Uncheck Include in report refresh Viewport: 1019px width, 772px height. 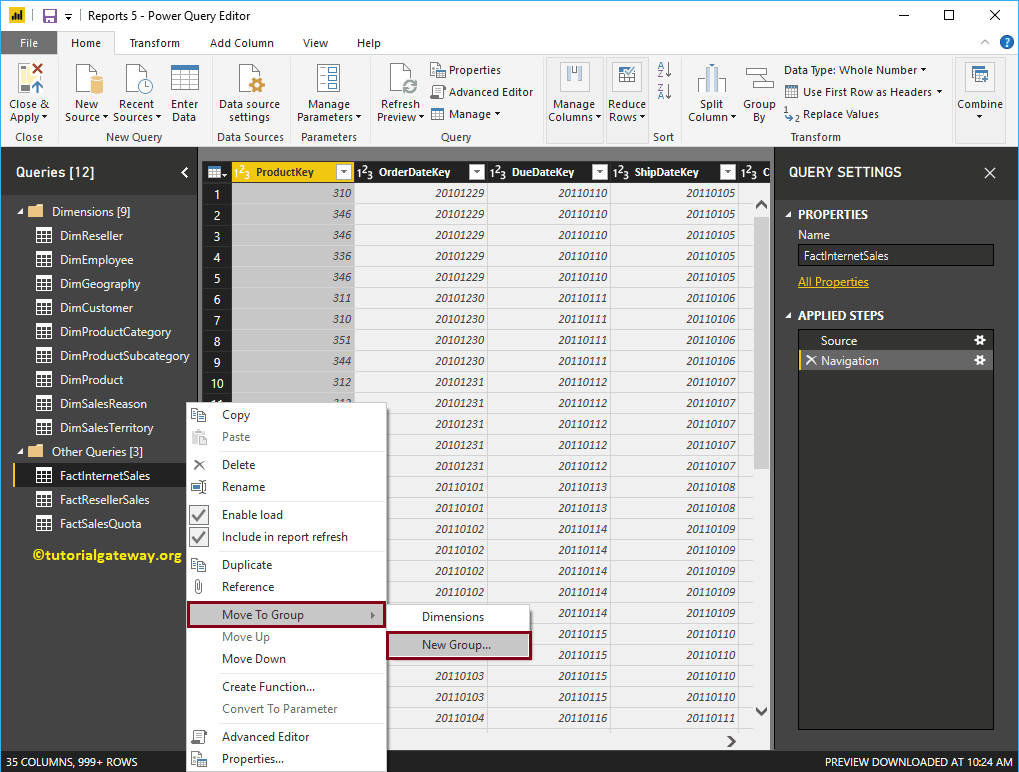tap(198, 537)
